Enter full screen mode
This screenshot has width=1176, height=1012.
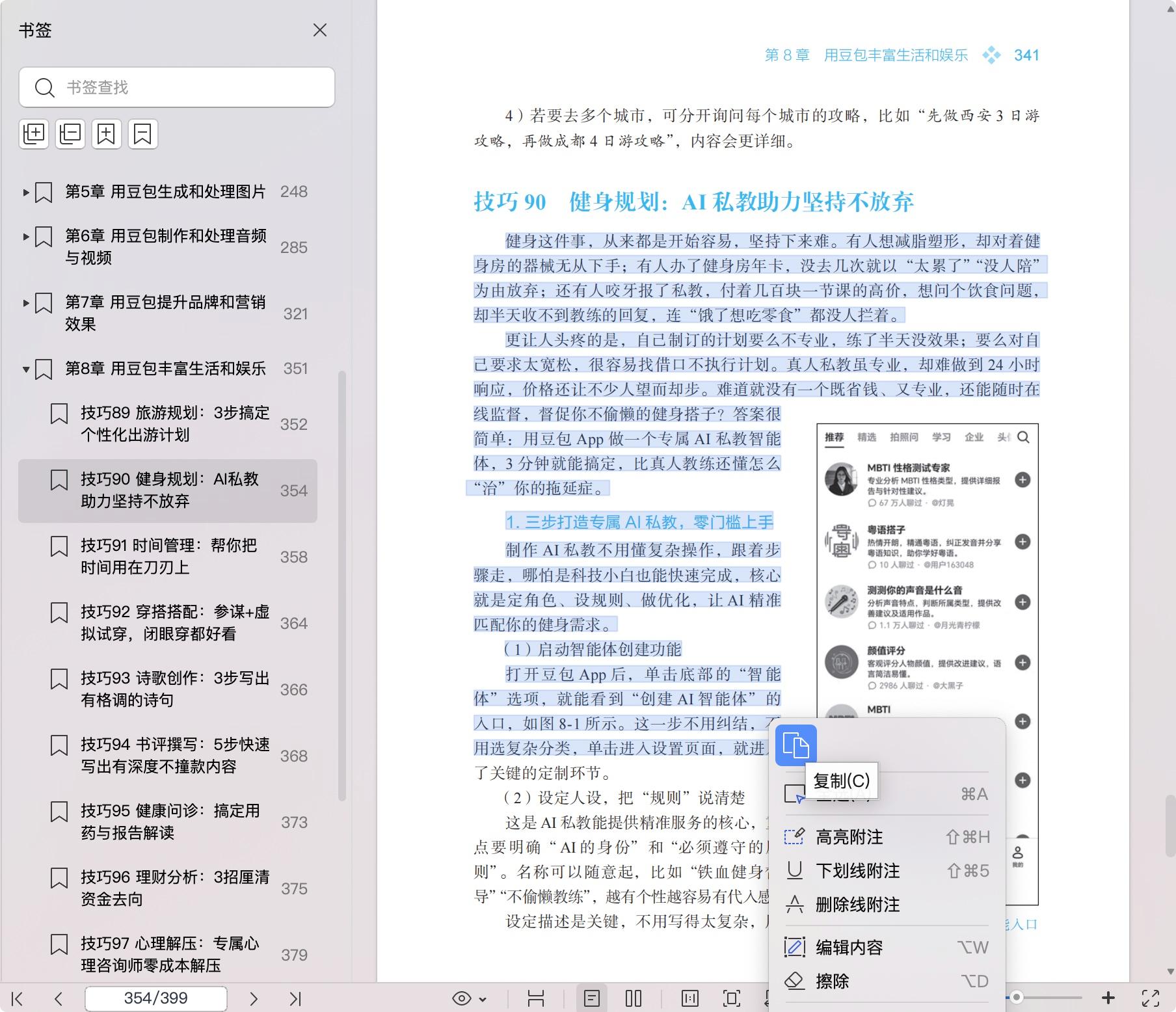tap(1151, 998)
